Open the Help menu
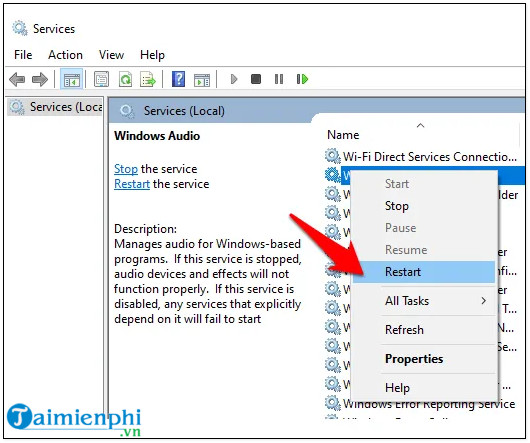530x443 pixels. (x=152, y=55)
